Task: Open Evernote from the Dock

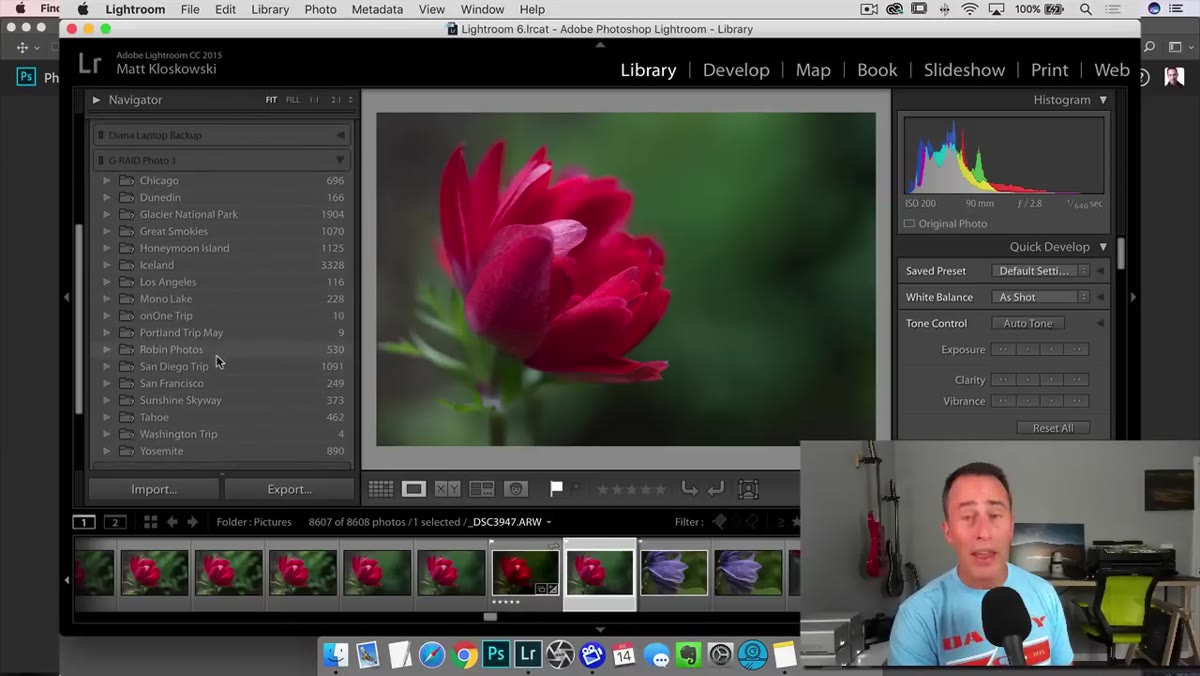Action: tap(688, 655)
